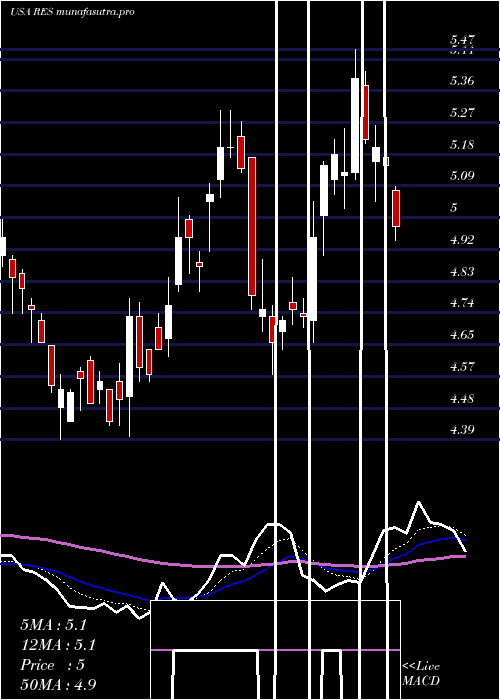Click the 4.65 price axis label
Viewport: 500px width, 700px height.
point(462,335)
